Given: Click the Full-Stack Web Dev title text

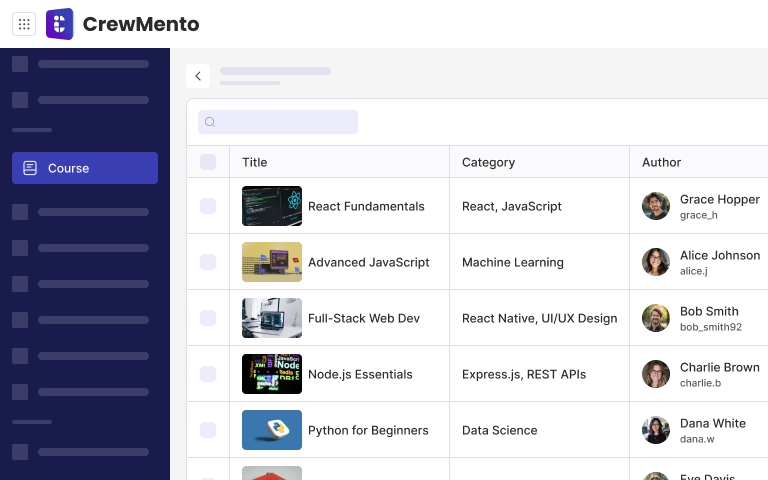Looking at the screenshot, I should point(364,318).
